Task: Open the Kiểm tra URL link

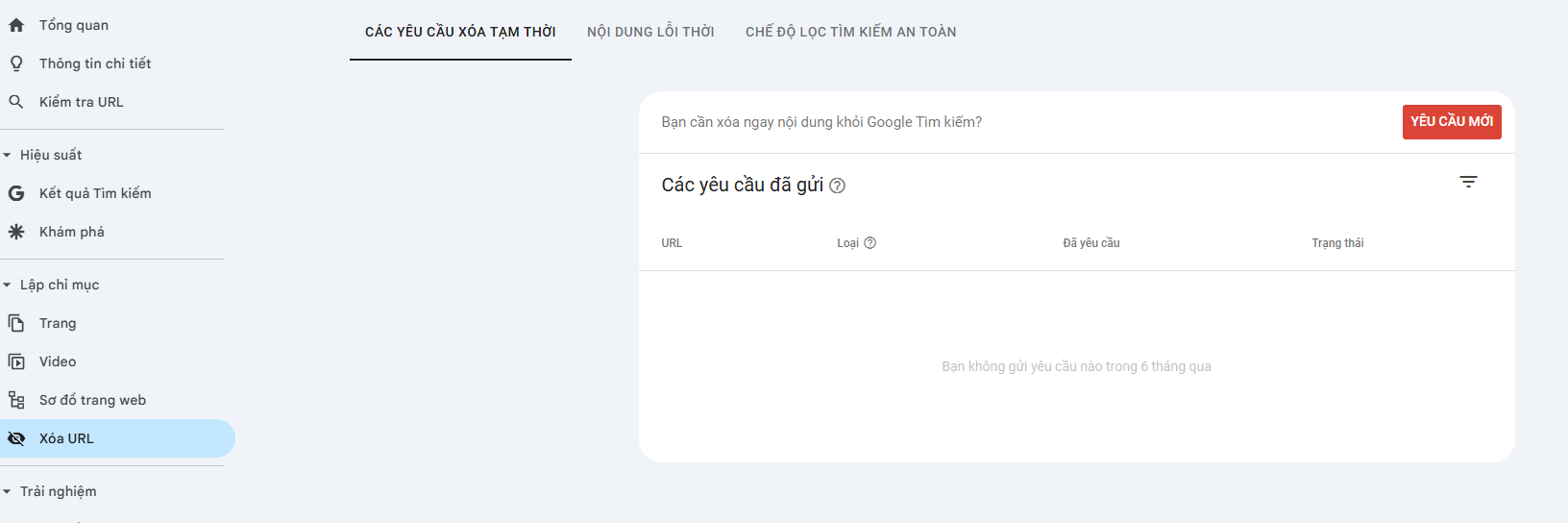Action: click(82, 102)
